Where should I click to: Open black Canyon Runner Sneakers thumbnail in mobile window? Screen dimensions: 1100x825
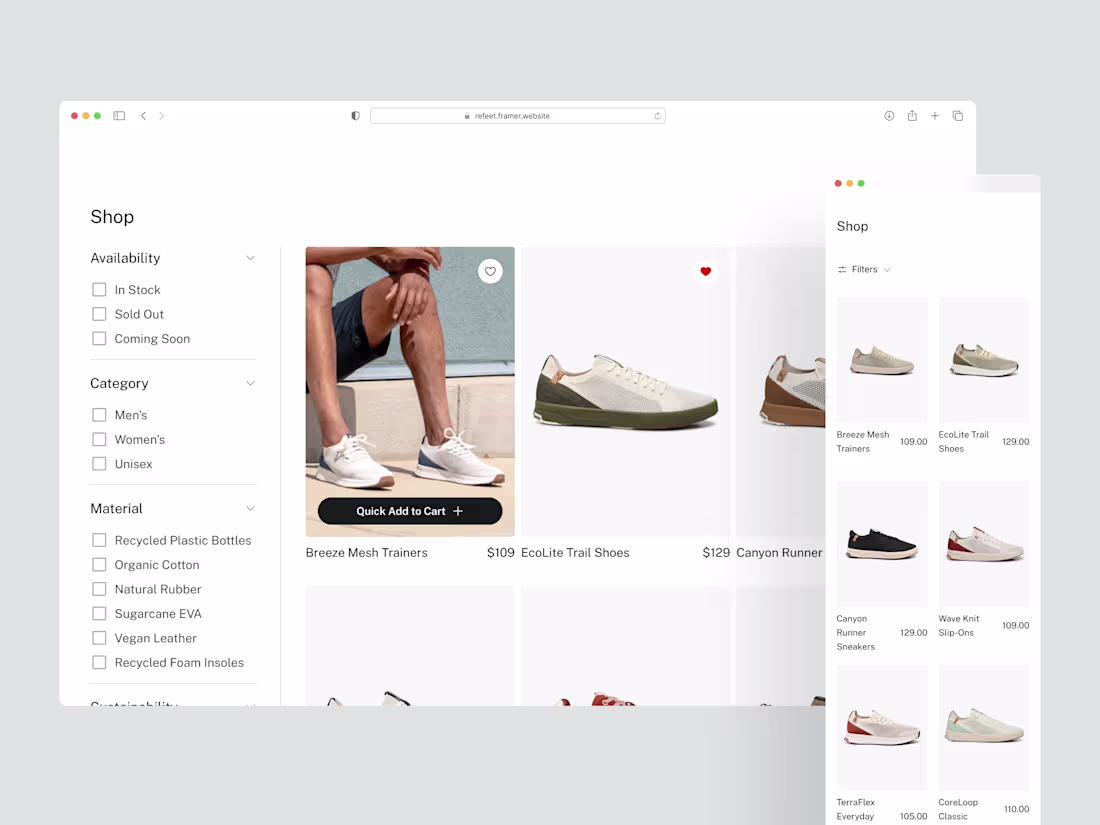[x=883, y=544]
